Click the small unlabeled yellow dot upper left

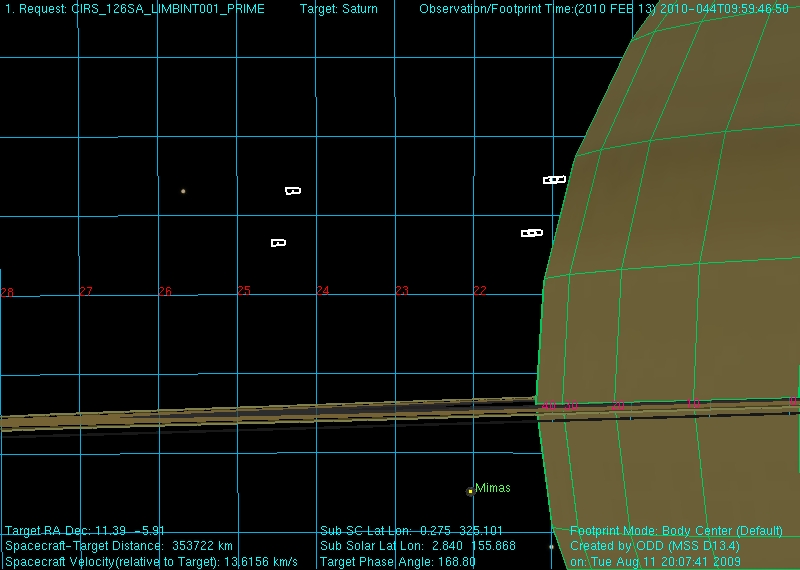183,191
